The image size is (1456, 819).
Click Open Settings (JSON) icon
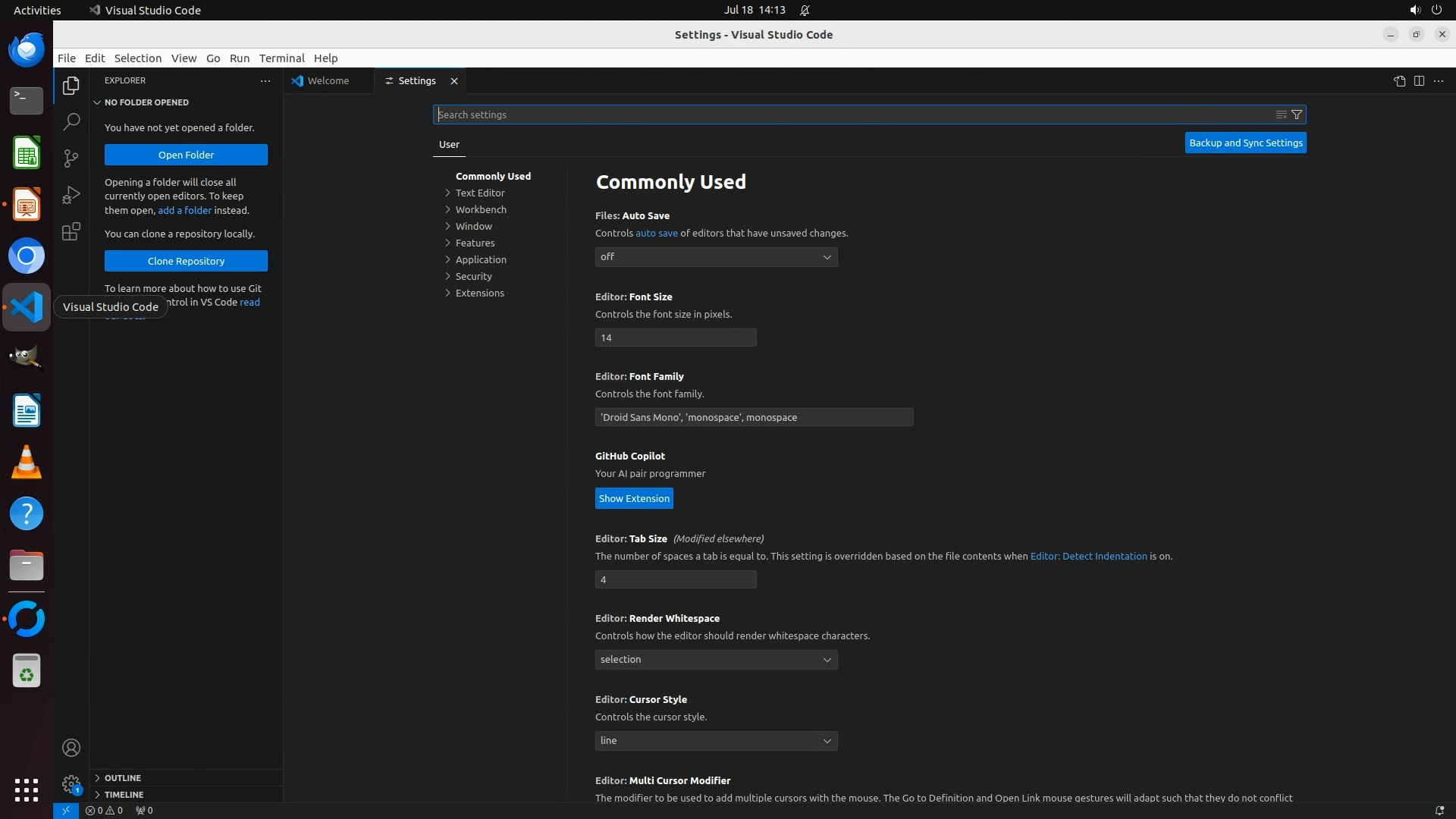[1399, 81]
